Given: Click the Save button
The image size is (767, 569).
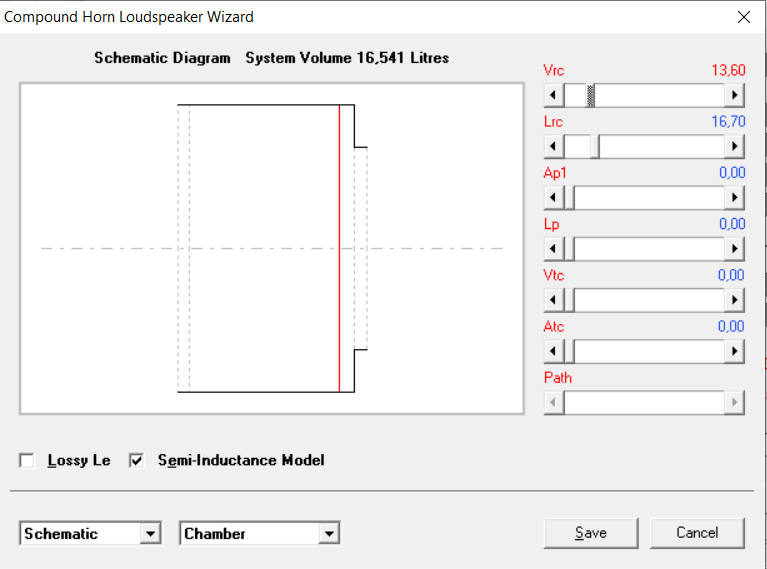Looking at the screenshot, I should (591, 533).
